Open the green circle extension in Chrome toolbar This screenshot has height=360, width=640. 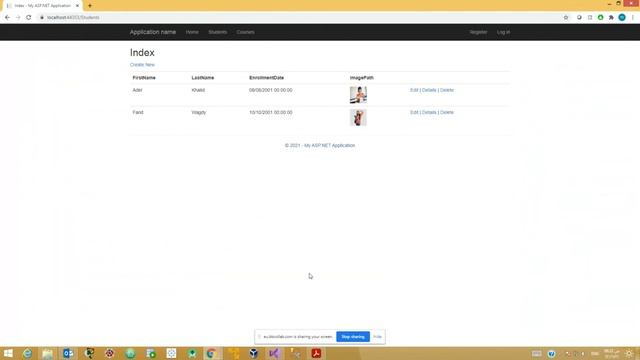600,18
